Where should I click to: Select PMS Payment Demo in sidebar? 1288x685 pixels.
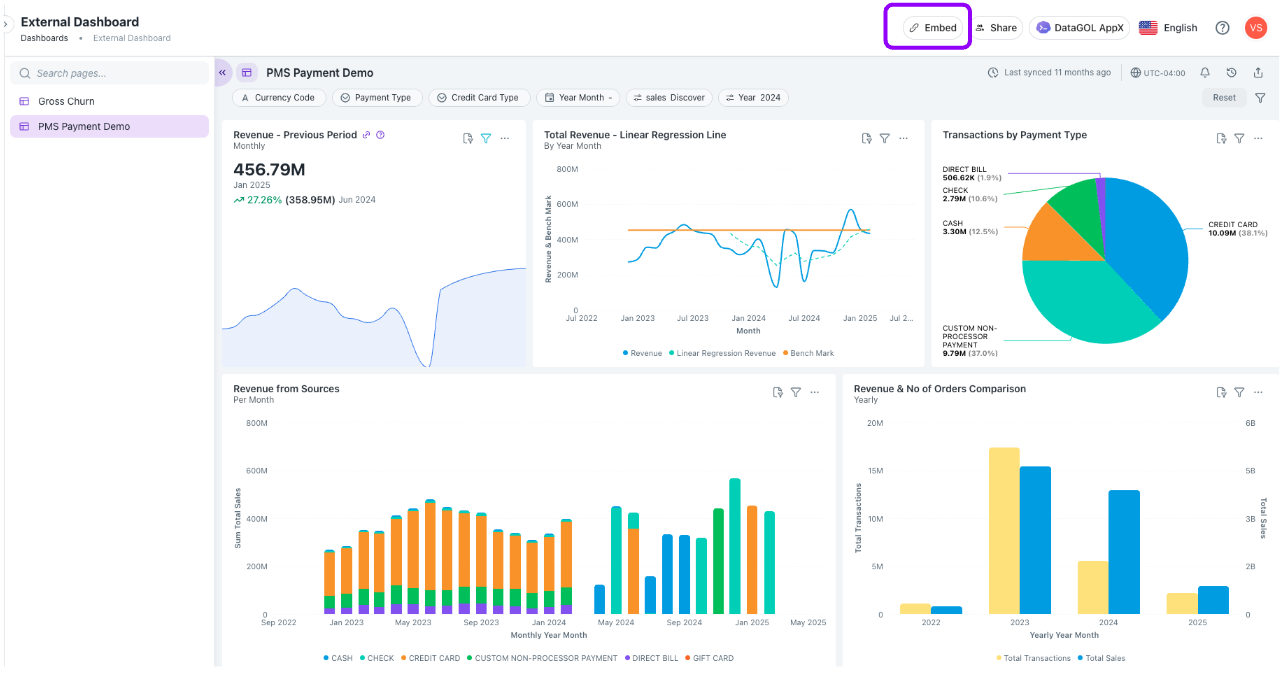tap(110, 127)
